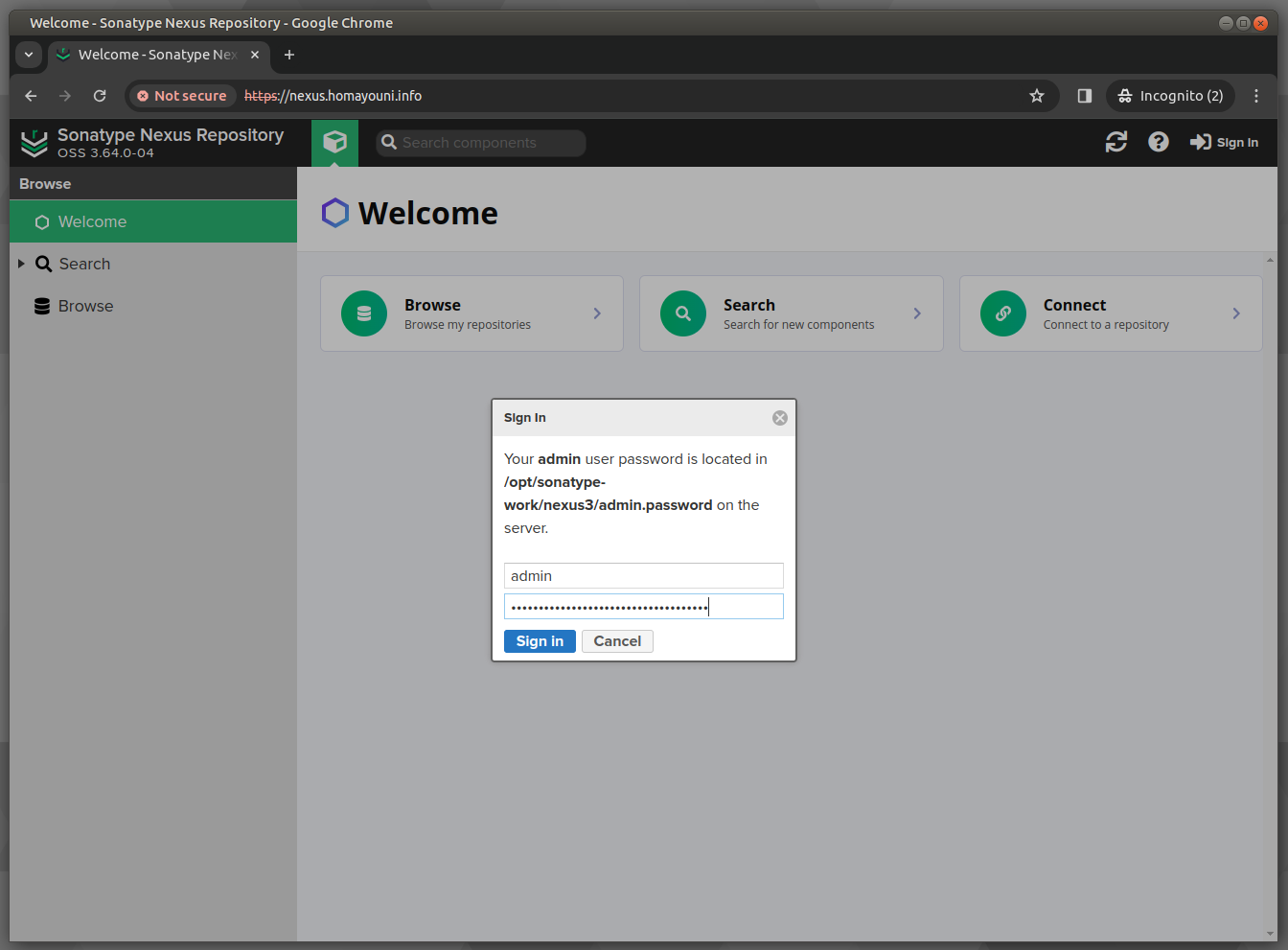Go back with browser back arrow
Viewport: 1288px width, 950px height.
pos(31,96)
